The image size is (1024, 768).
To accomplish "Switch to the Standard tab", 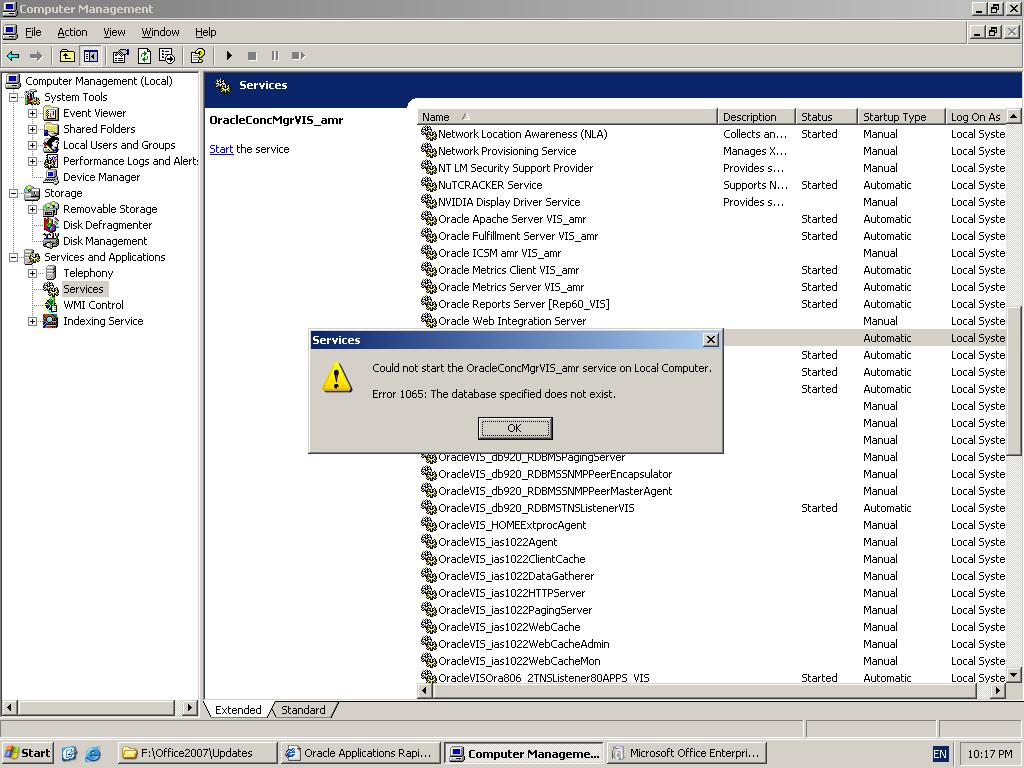I will point(303,710).
